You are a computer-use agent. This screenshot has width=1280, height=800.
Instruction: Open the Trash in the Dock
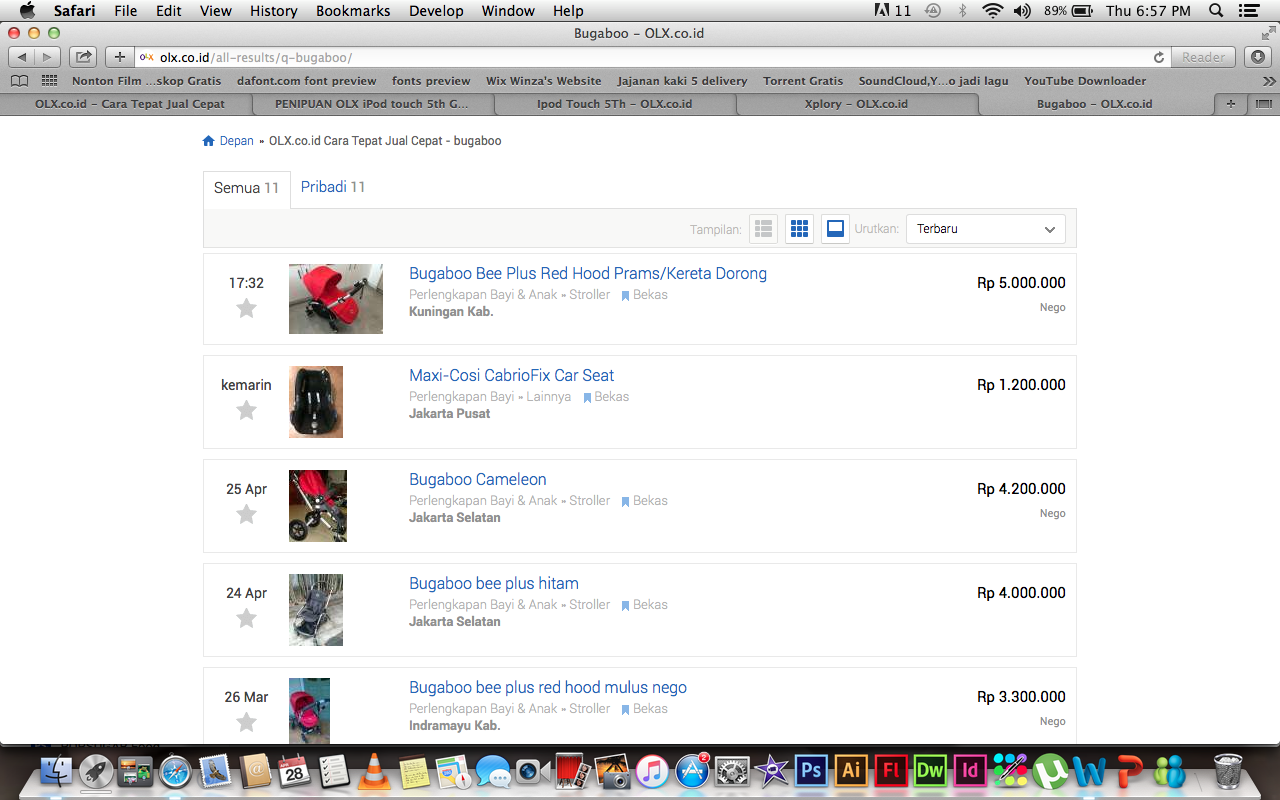pyautogui.click(x=1227, y=771)
